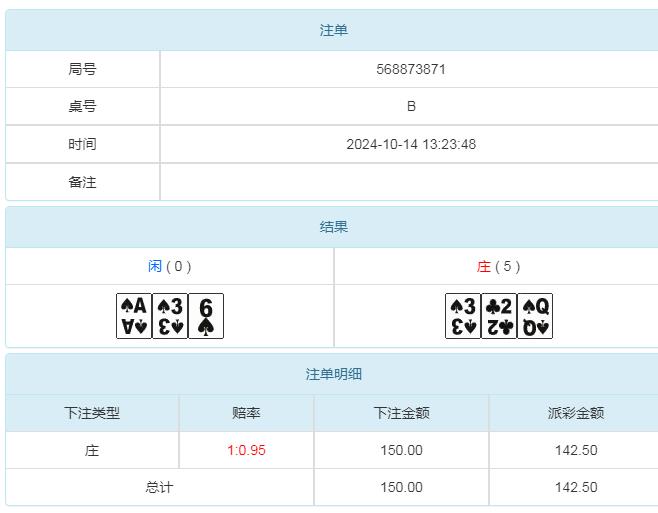Click the timestamp 2024-10-14 13:23:48
This screenshot has height=513, width=658.
411,144
